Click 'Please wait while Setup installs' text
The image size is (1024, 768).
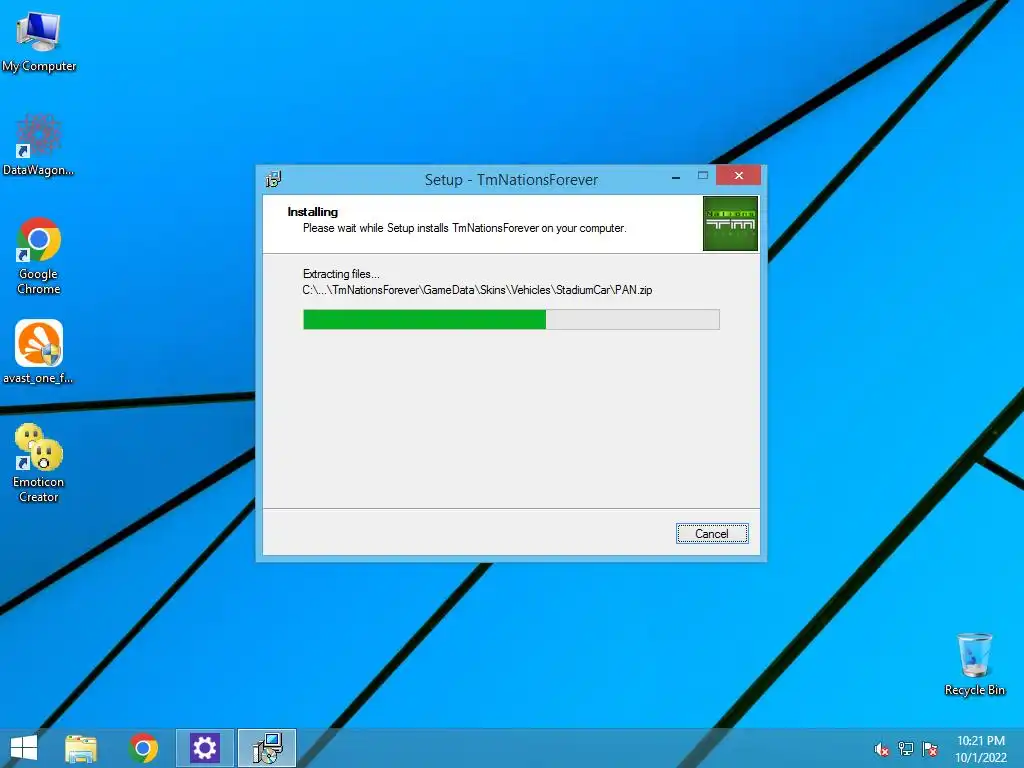(464, 228)
